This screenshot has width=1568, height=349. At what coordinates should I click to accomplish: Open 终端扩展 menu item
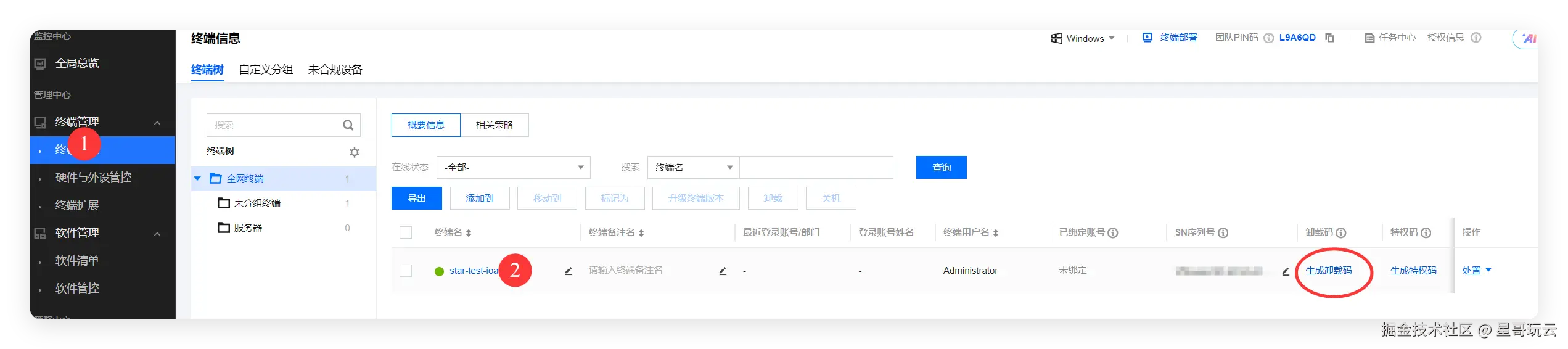pos(77,205)
